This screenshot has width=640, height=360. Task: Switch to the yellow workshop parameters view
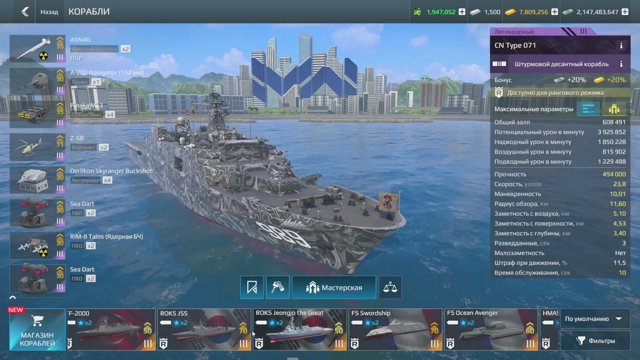coord(614,109)
